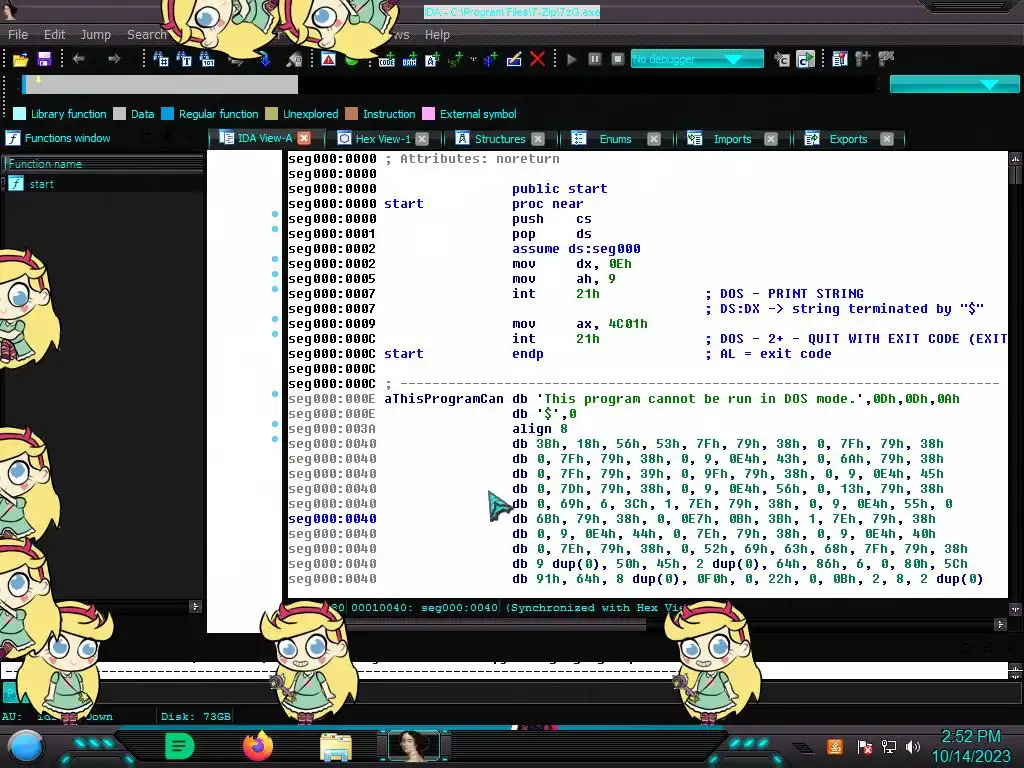Click the Functions window scroll right arrow
The width and height of the screenshot is (1024, 768).
click(195, 607)
